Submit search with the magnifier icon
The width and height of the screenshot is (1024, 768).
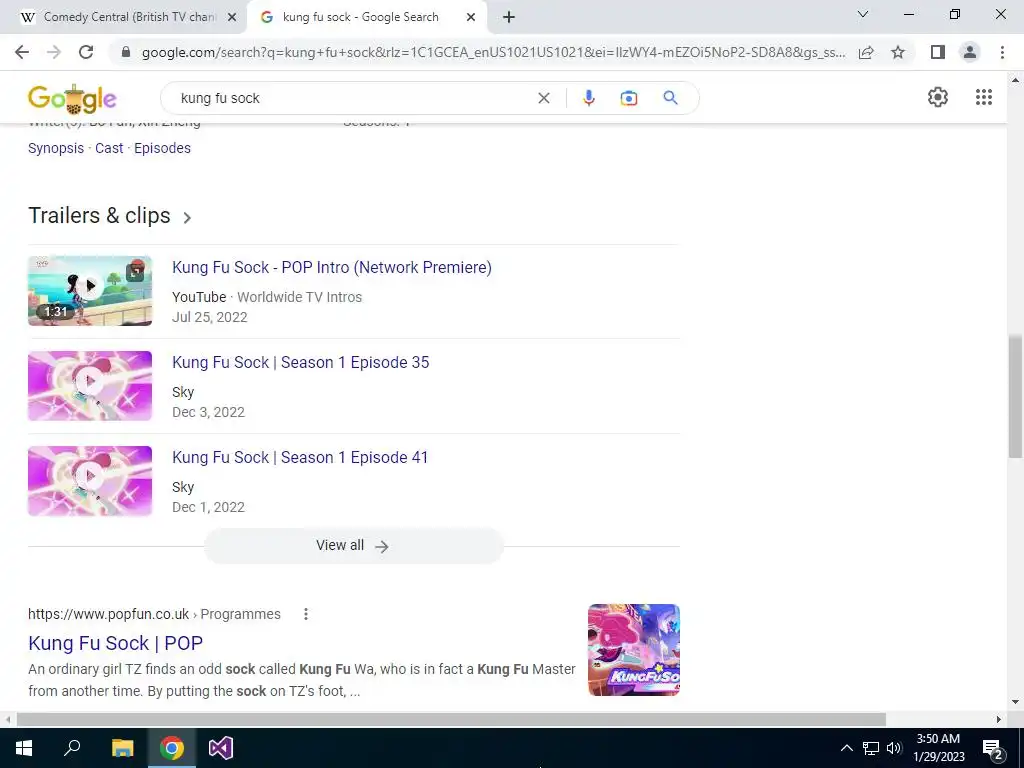point(670,98)
